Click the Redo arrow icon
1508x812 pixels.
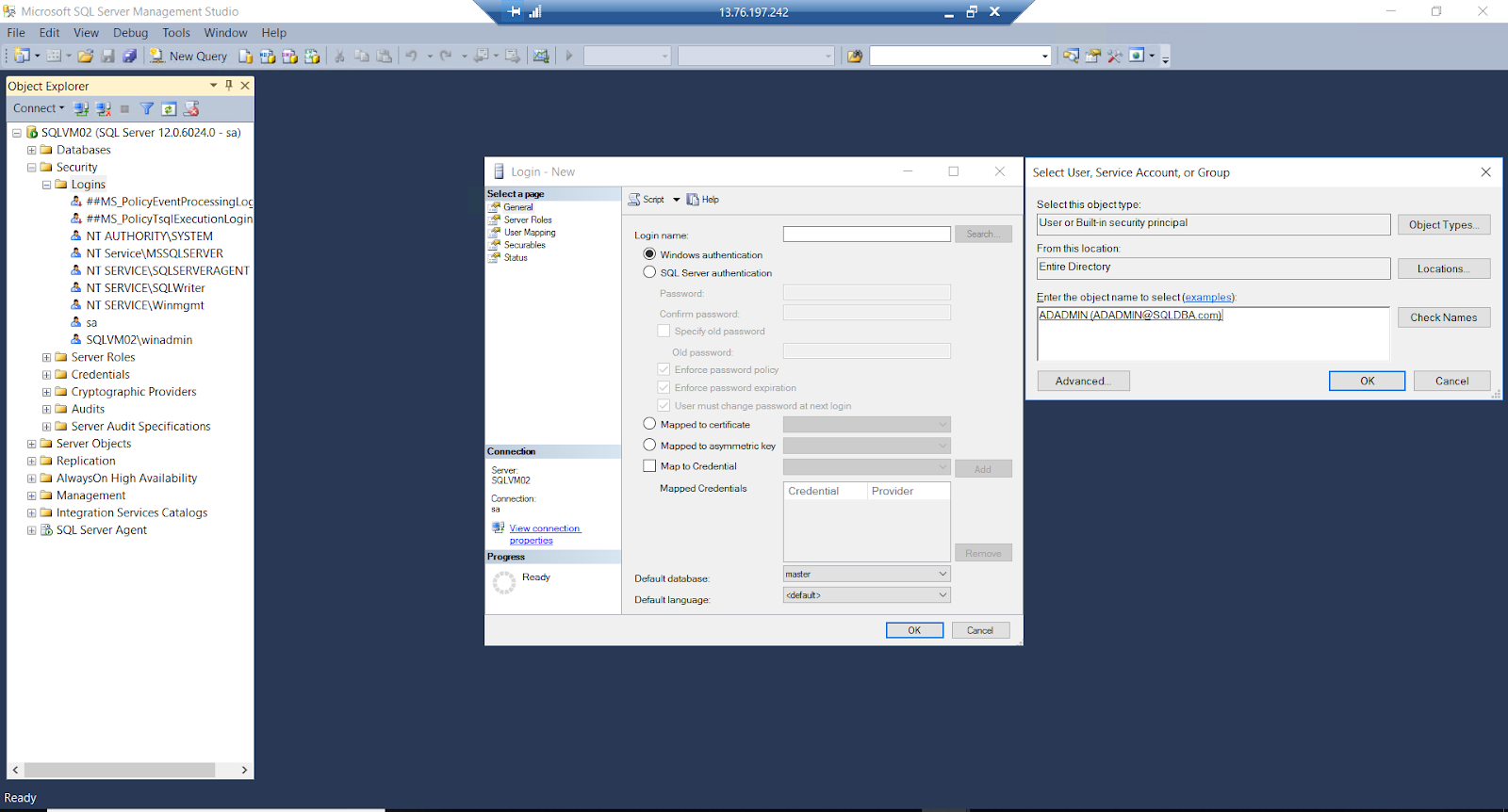(x=447, y=57)
